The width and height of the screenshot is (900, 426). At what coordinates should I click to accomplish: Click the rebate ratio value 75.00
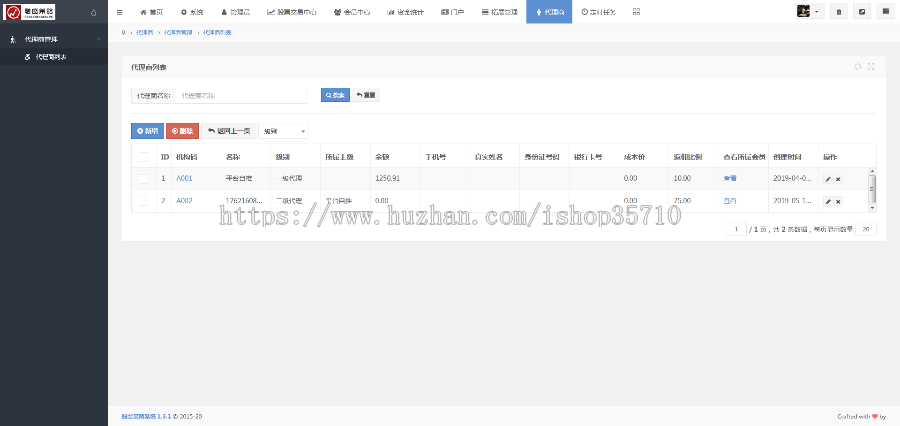click(682, 201)
